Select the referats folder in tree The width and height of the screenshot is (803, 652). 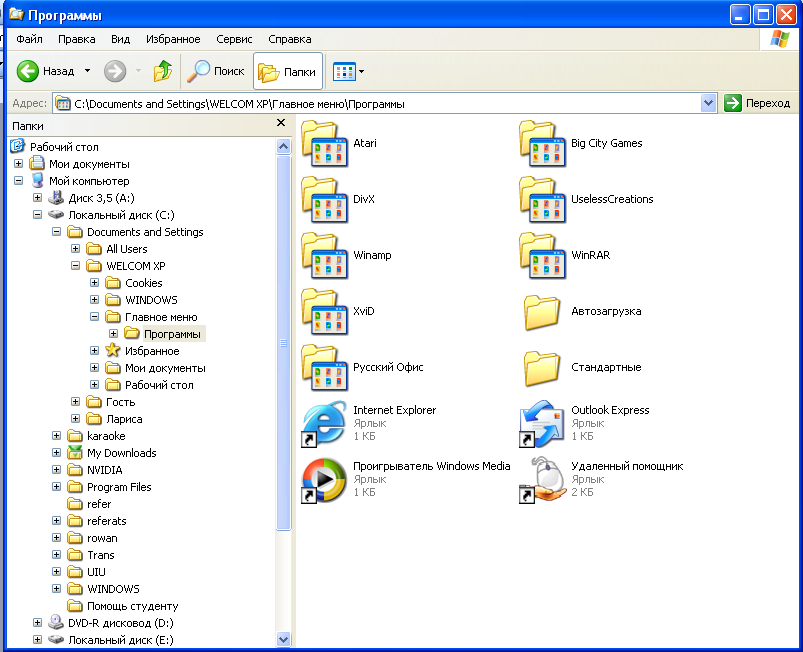(x=107, y=521)
